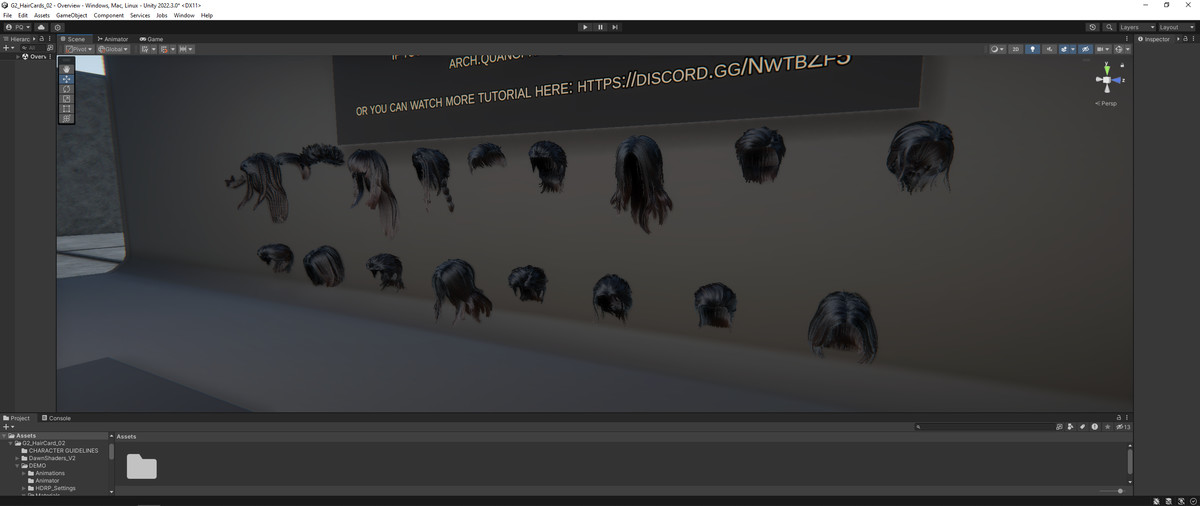Click the Pause button
This screenshot has width=1200, height=506.
(600, 27)
